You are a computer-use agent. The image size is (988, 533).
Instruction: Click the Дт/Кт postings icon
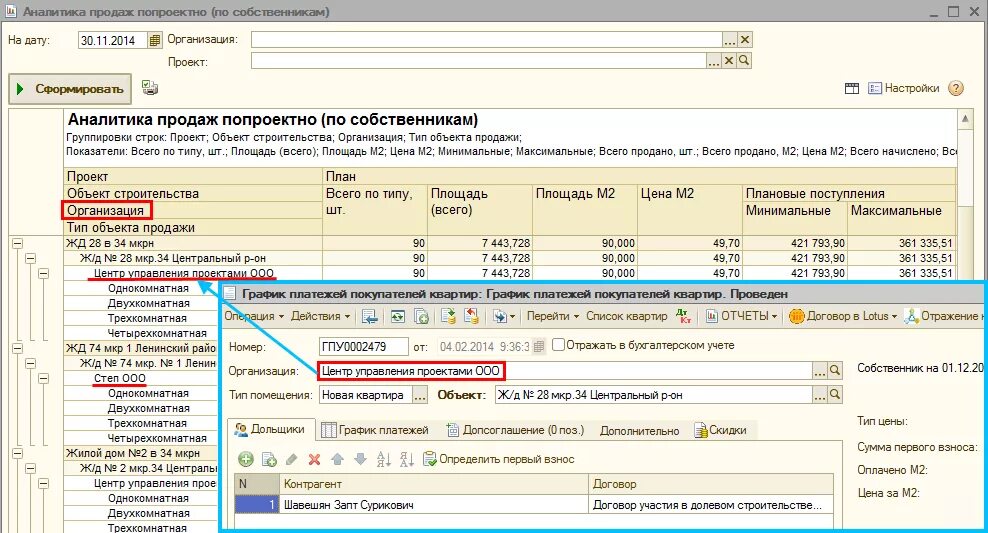click(684, 316)
